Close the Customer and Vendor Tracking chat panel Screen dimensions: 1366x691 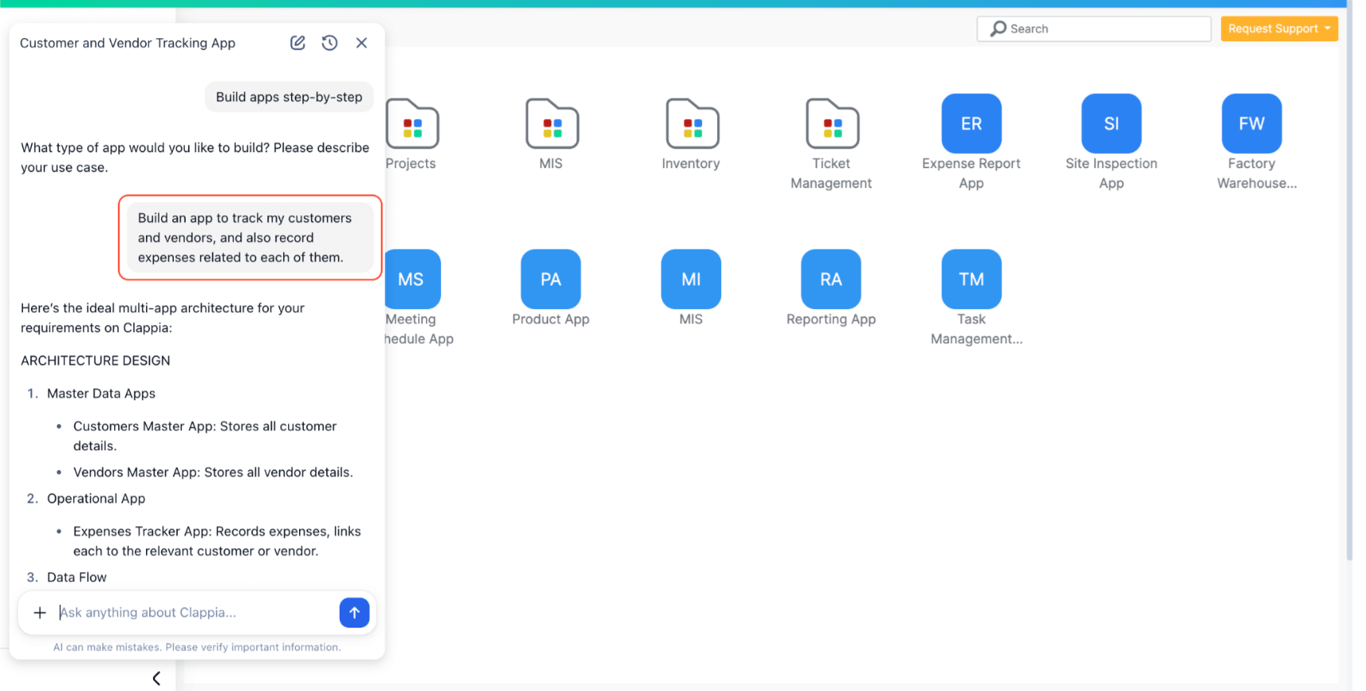pos(362,43)
